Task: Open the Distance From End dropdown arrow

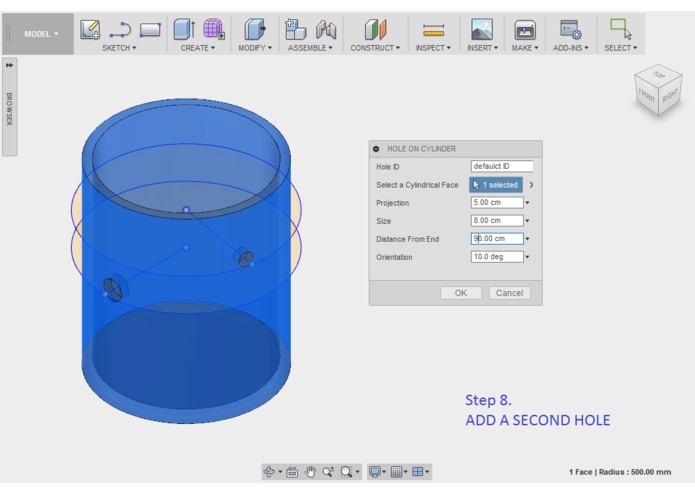Action: pos(527,239)
